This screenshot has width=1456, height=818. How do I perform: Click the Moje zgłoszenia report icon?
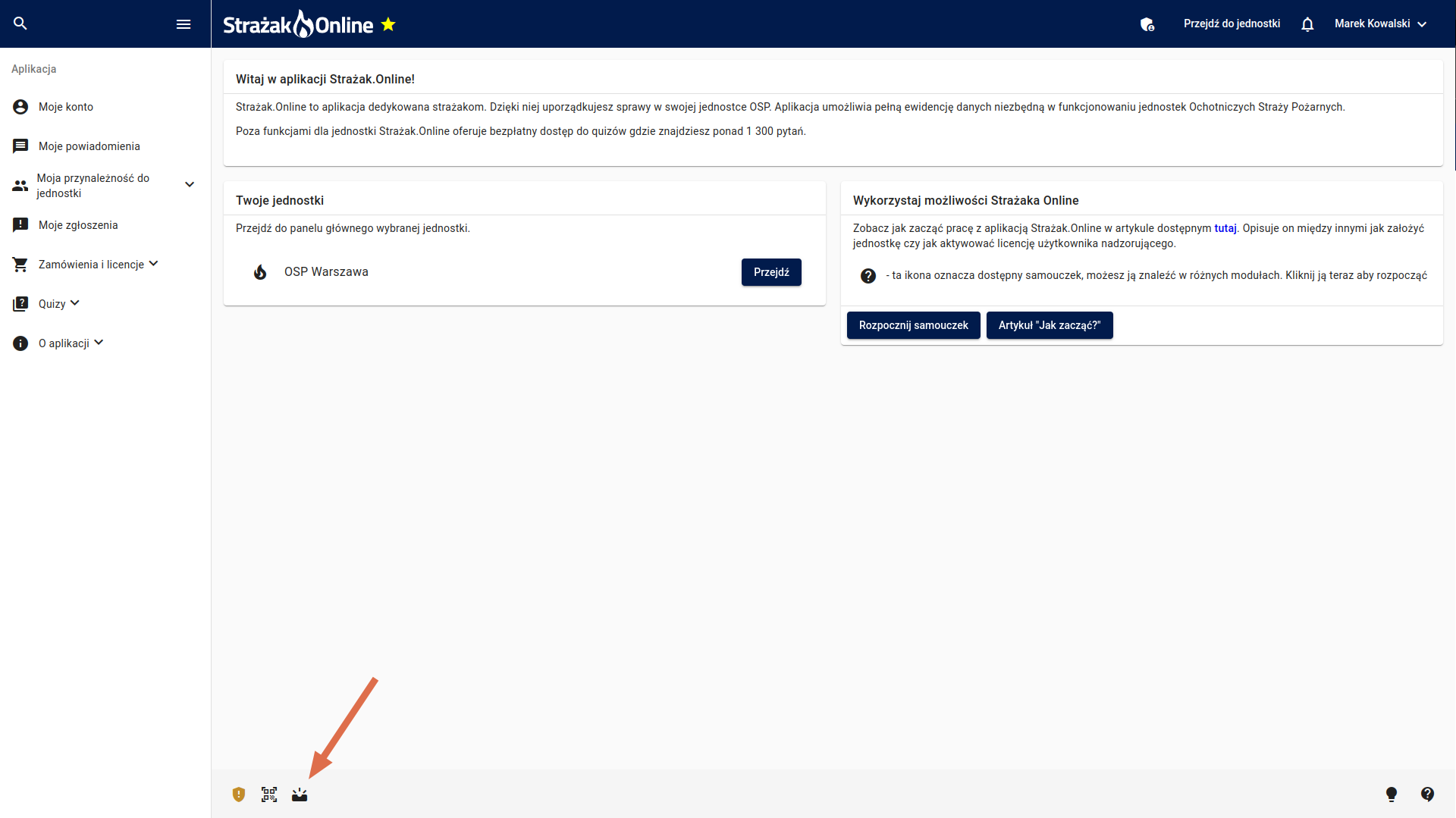coord(20,225)
